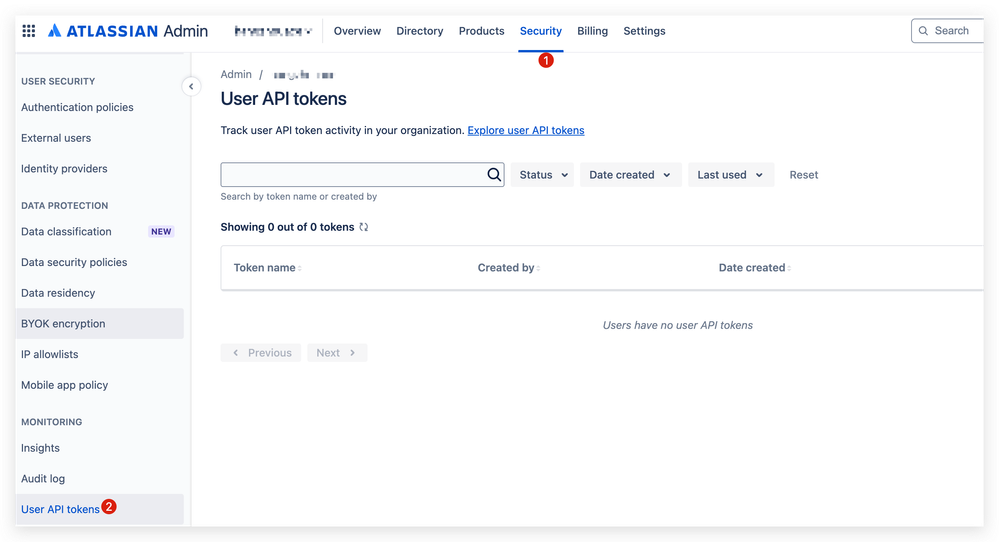Go to the Directory tab

coord(420,31)
